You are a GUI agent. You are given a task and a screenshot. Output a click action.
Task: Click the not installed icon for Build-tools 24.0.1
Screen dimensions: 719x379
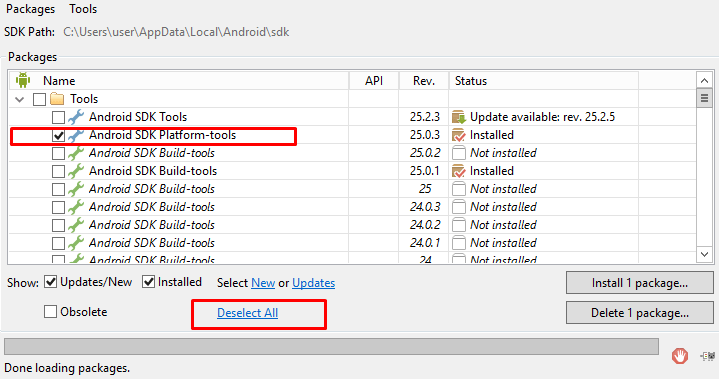(x=459, y=242)
